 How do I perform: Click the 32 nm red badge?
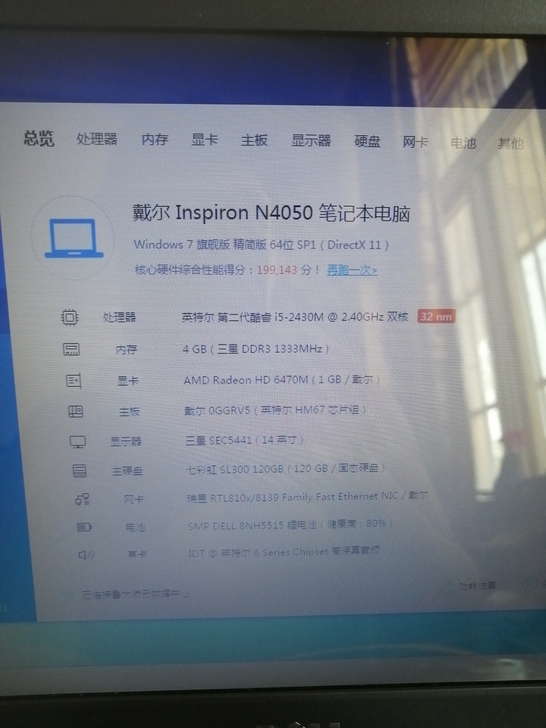coord(436,317)
